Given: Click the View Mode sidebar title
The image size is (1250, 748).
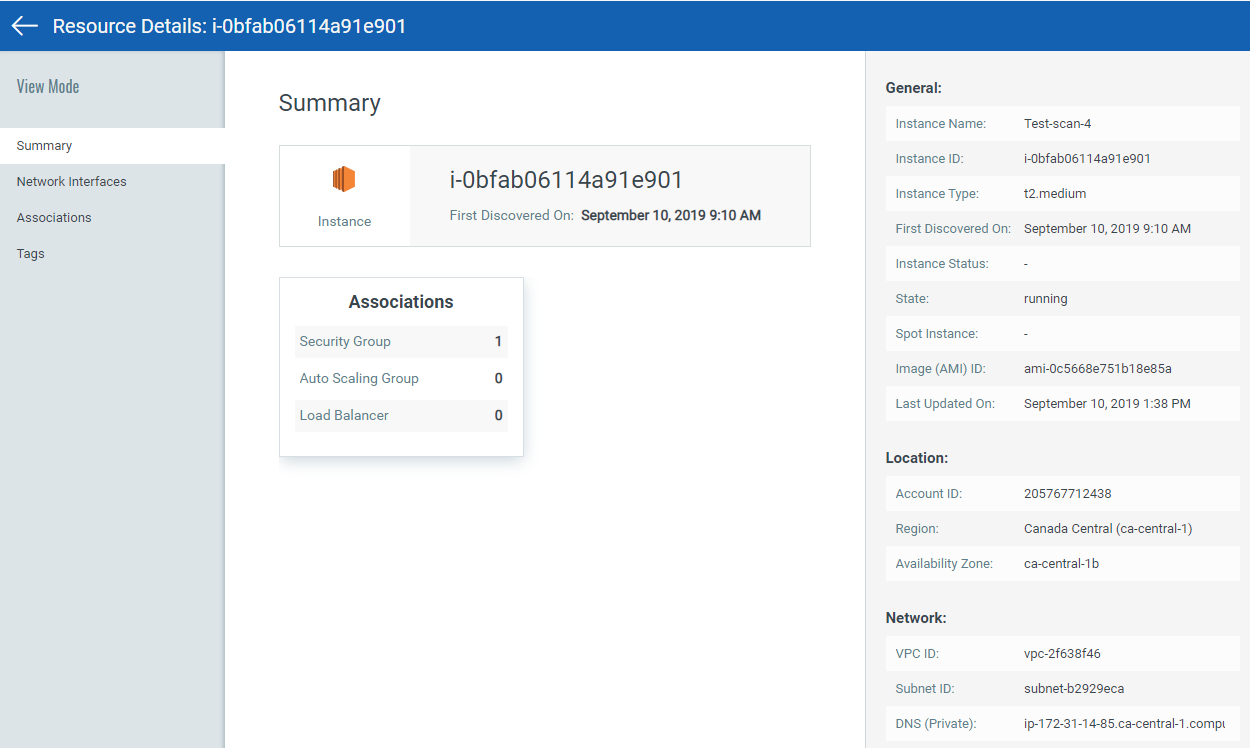Looking at the screenshot, I should pos(48,86).
